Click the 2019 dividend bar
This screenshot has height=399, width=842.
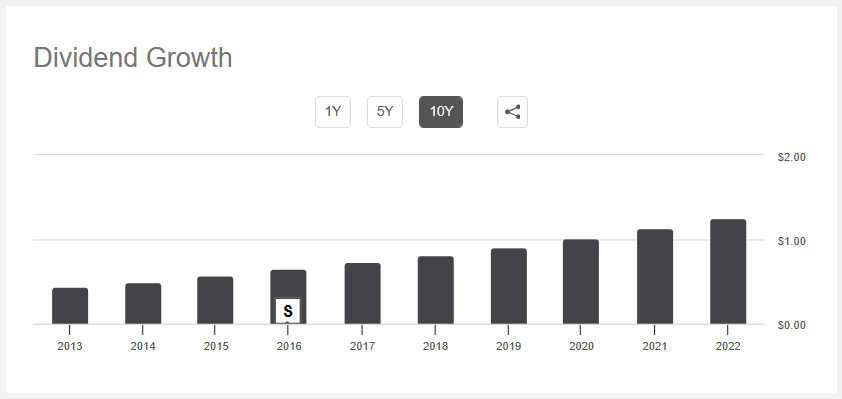[x=509, y=286]
